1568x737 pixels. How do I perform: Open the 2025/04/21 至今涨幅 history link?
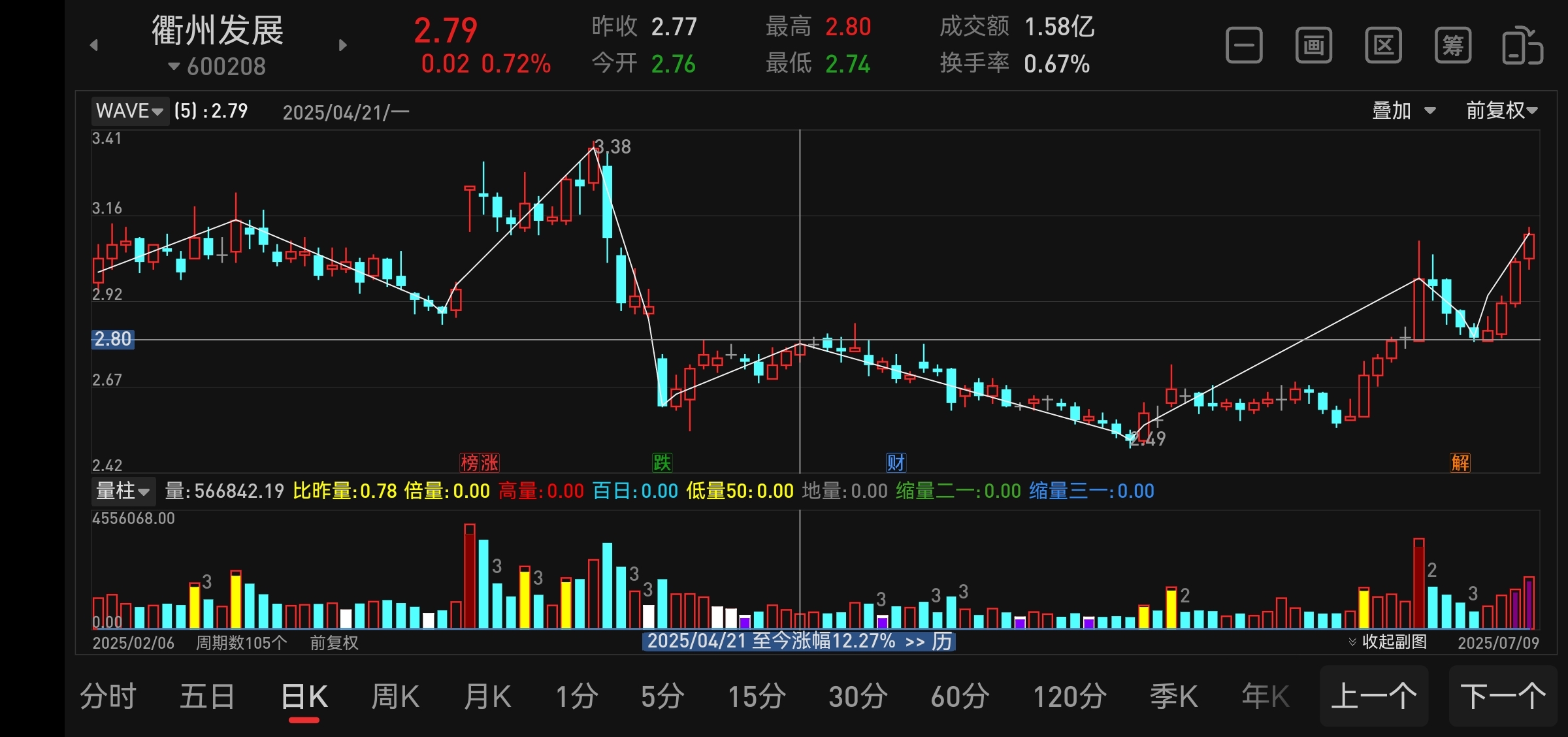799,641
